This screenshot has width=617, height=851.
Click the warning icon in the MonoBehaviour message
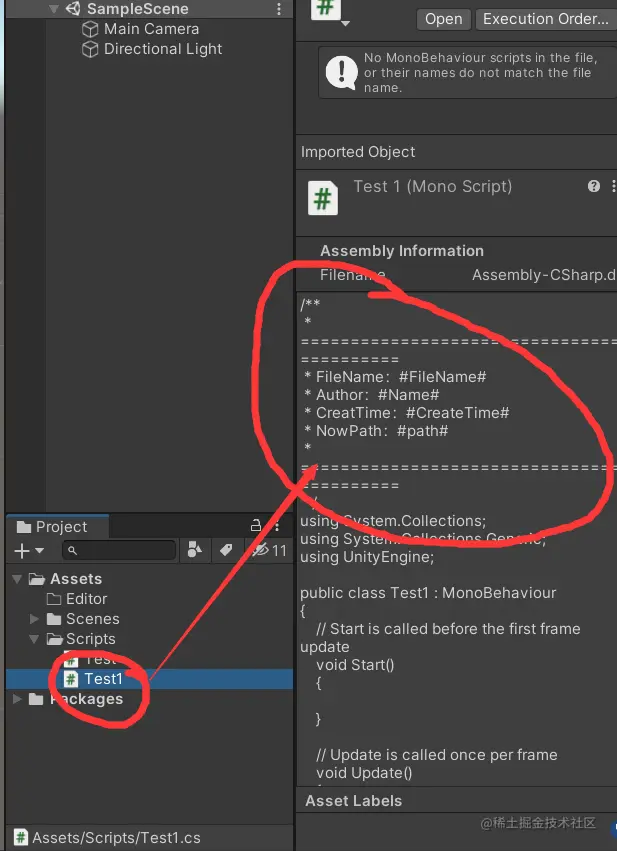click(x=341, y=73)
